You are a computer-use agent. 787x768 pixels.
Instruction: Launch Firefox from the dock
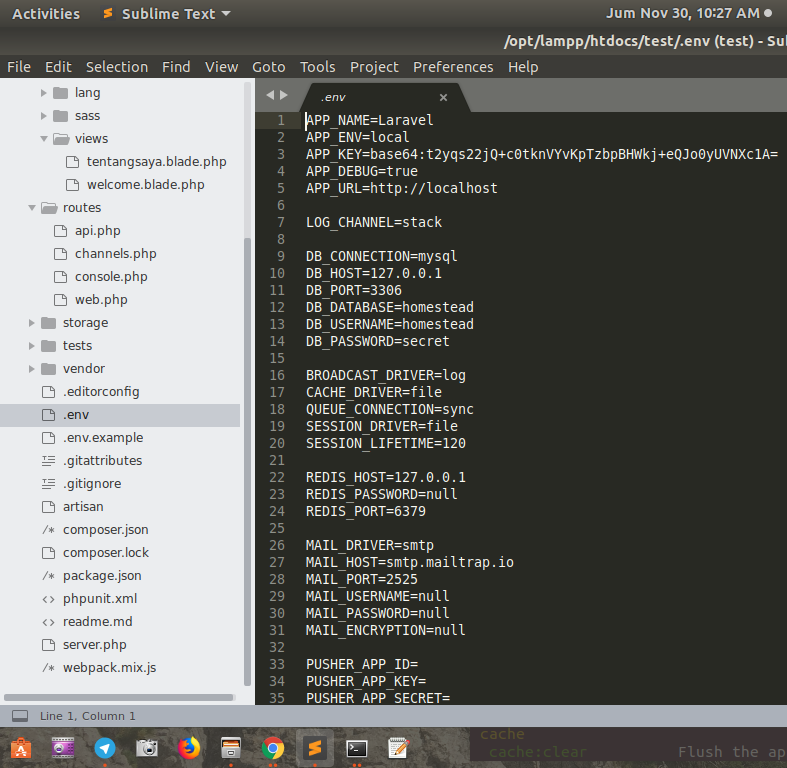click(189, 748)
